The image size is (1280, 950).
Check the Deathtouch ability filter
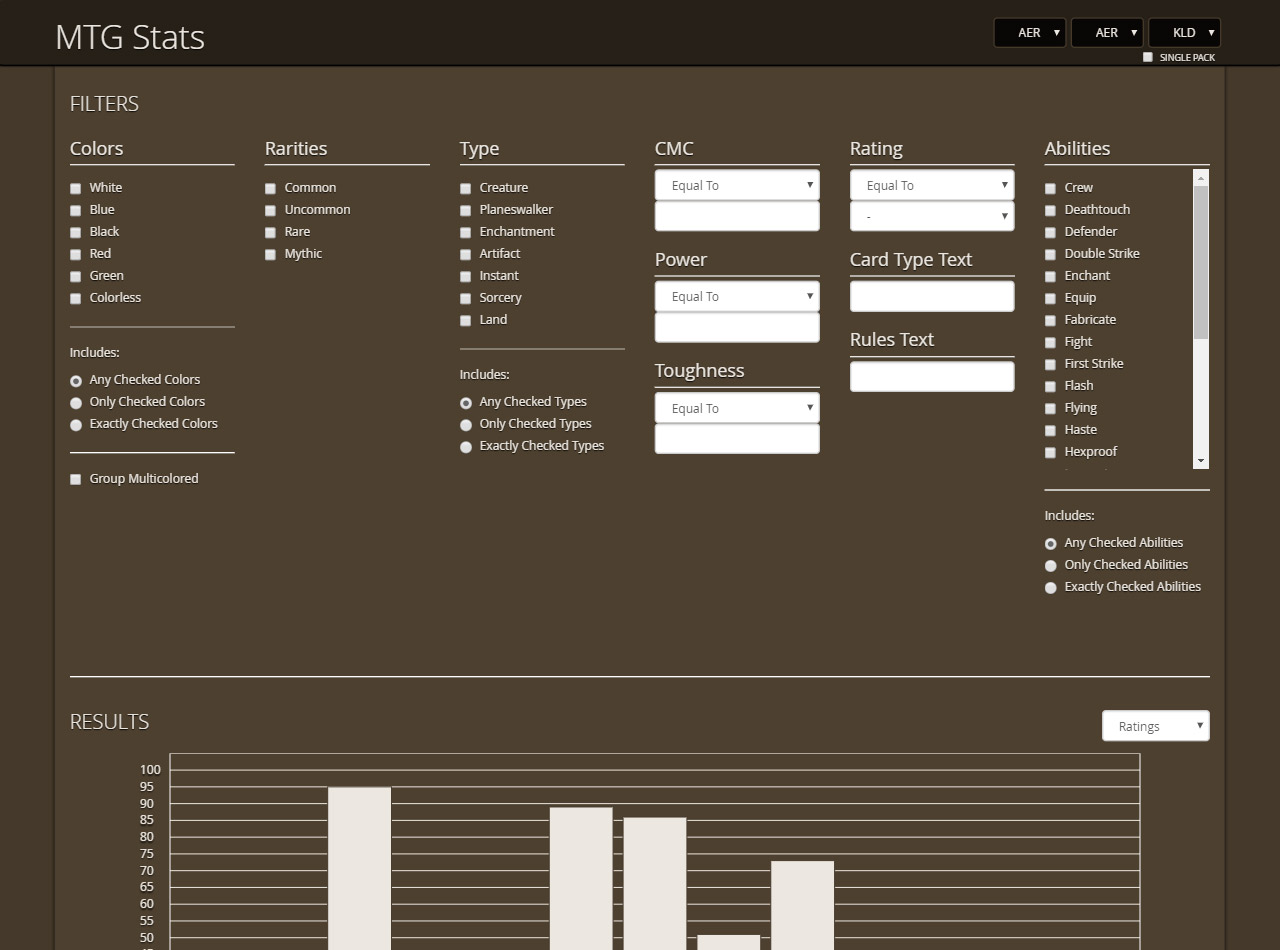click(1051, 210)
